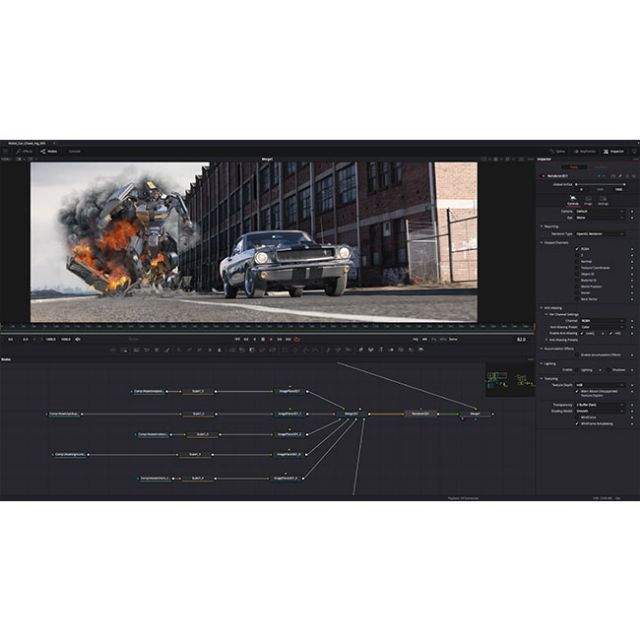Open the Anti-Aliasing Preset dropdown

(602, 327)
